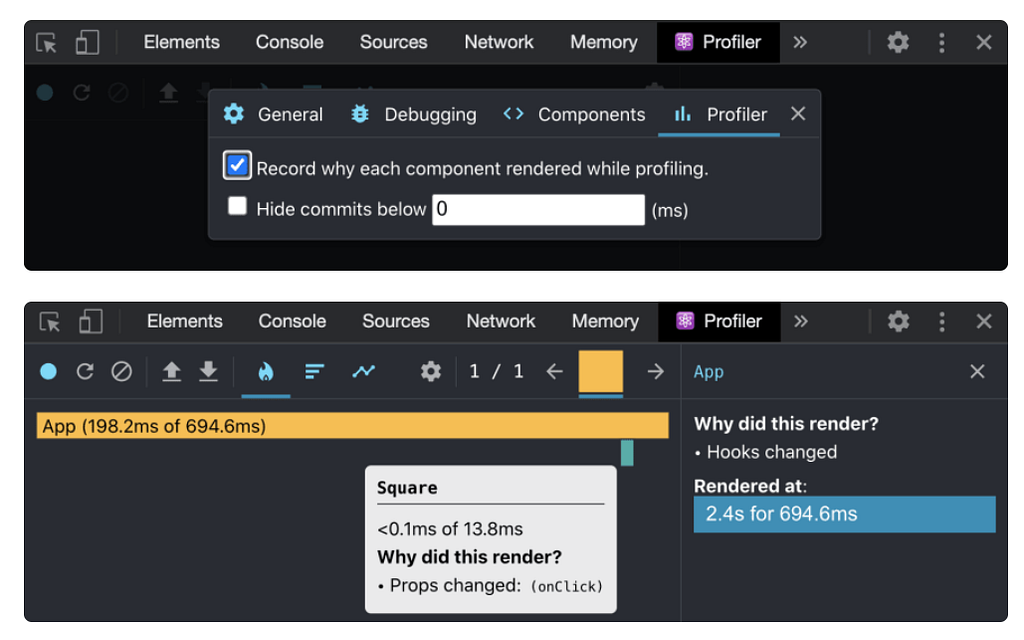Show flamegraph chart view
Screen dimensions: 1024x640
pyautogui.click(x=265, y=372)
